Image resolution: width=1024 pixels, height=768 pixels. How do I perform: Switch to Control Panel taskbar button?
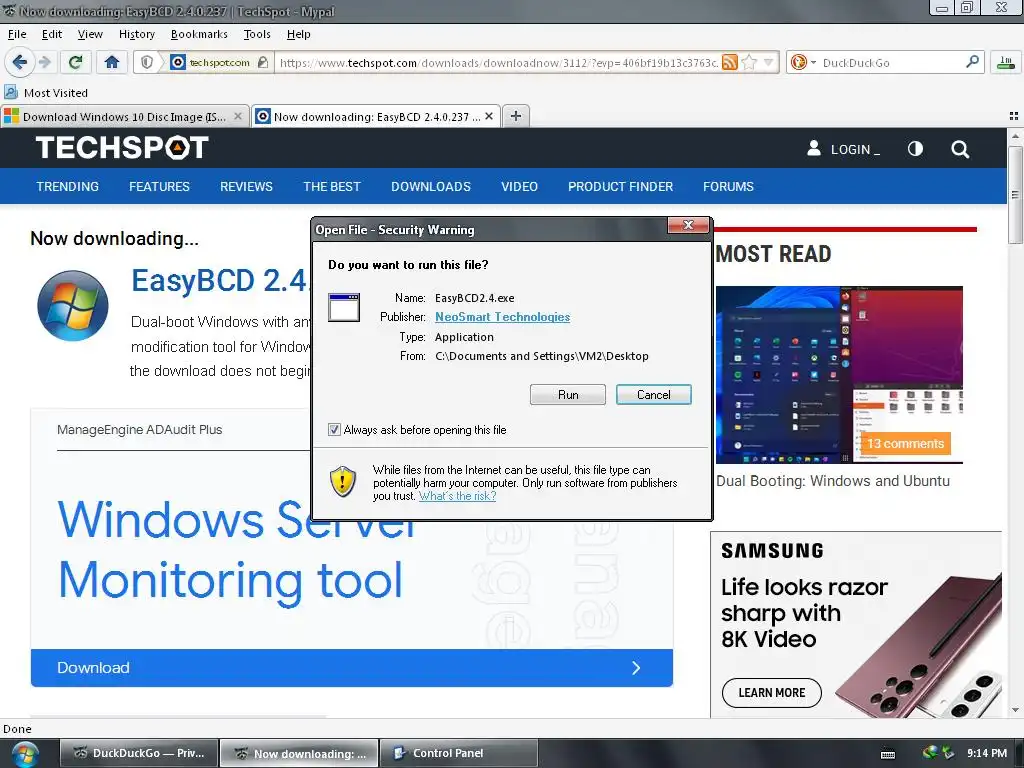coord(458,753)
